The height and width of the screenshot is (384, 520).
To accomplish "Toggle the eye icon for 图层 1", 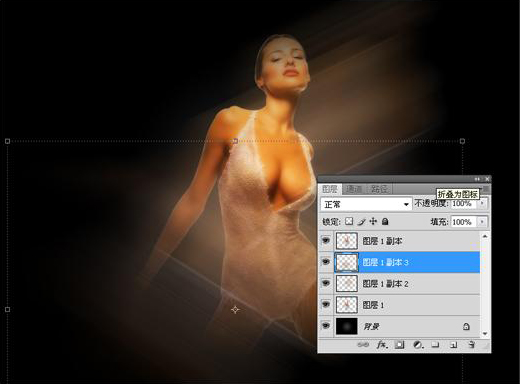I will tap(326, 305).
